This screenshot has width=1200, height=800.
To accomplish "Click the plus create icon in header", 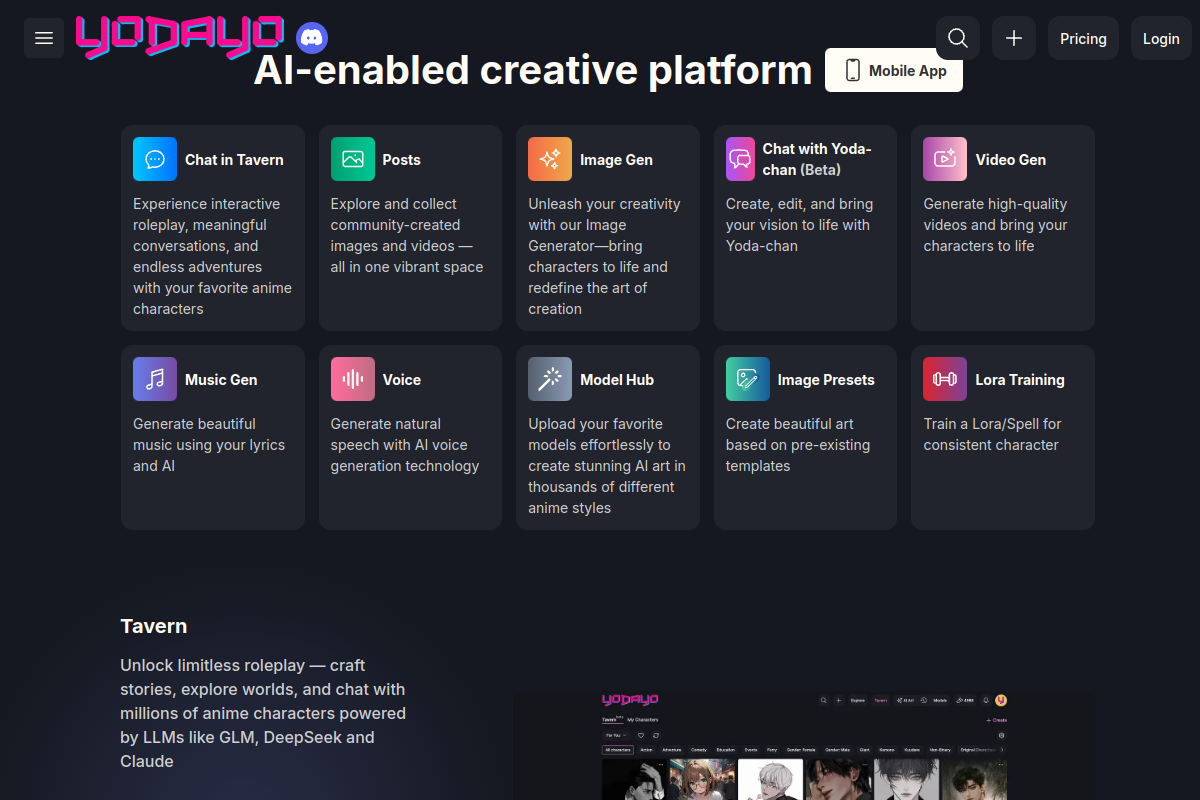I will coord(1014,38).
